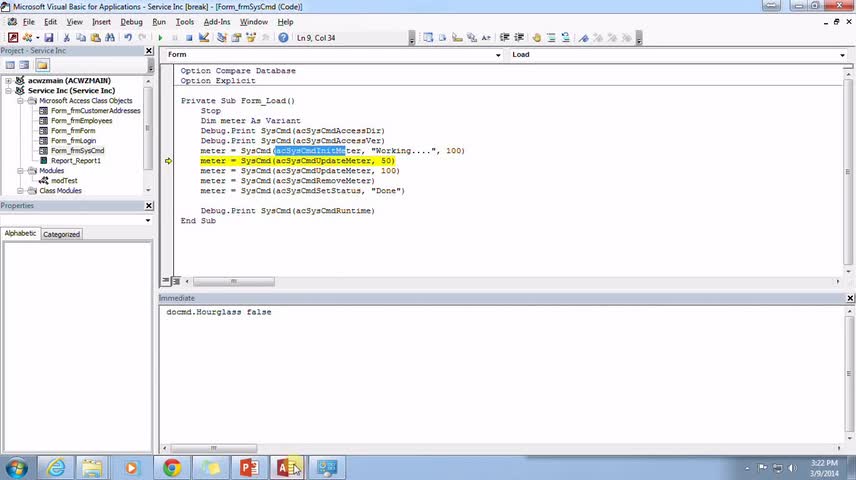Viewport: 856px width, 480px height.
Task: Select Form_frmEmployees in project tree
Action: (x=81, y=121)
